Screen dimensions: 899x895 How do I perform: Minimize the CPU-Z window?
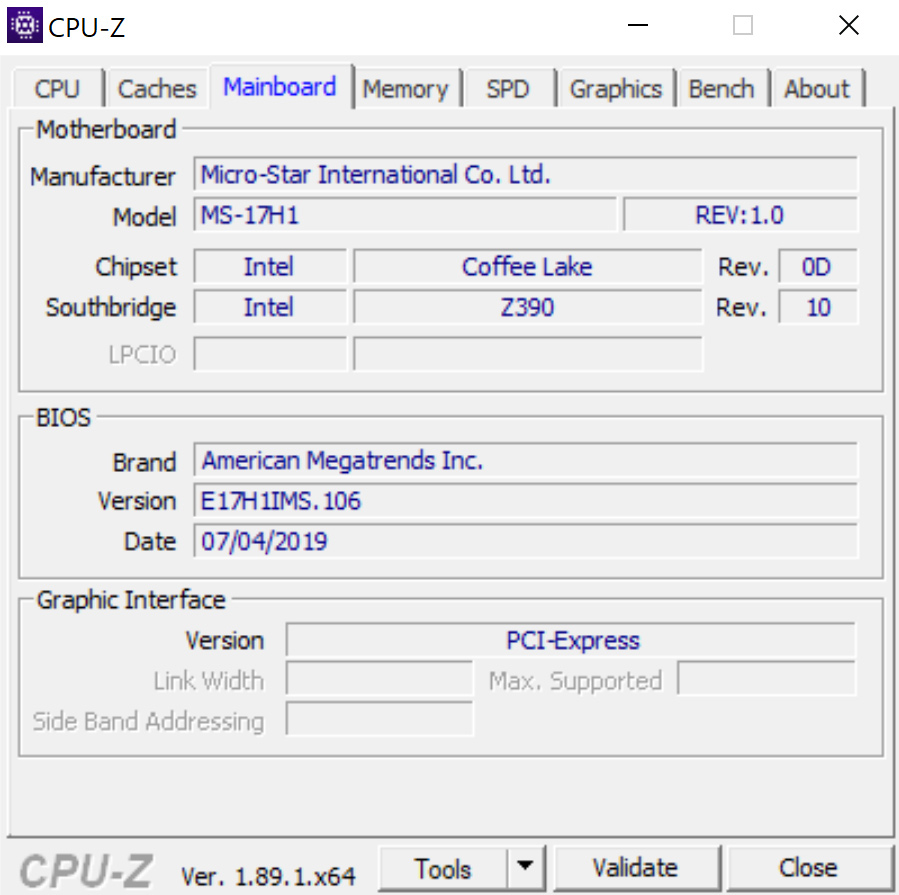click(638, 25)
